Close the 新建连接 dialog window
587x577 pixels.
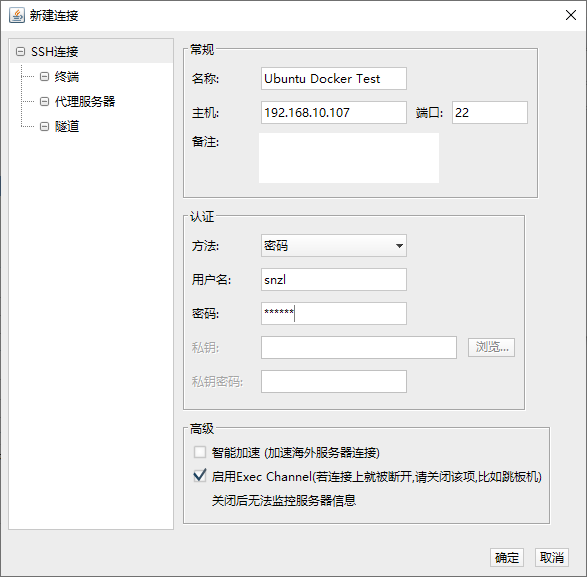coord(571,15)
